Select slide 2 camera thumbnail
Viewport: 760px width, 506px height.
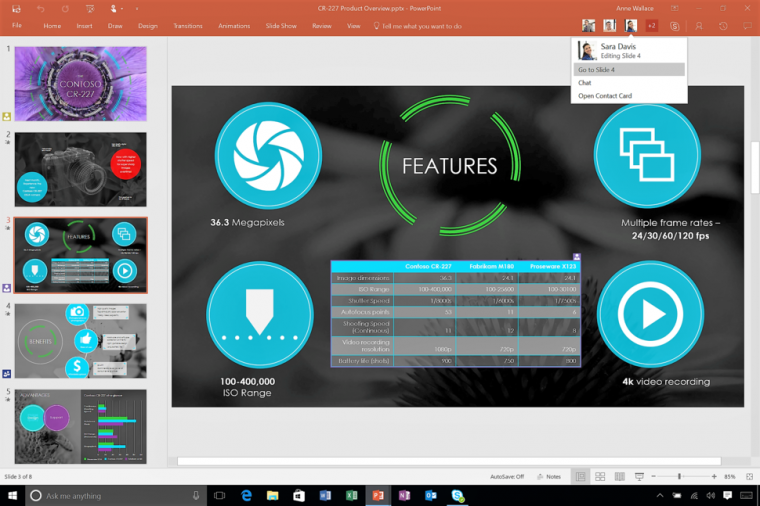(80, 170)
